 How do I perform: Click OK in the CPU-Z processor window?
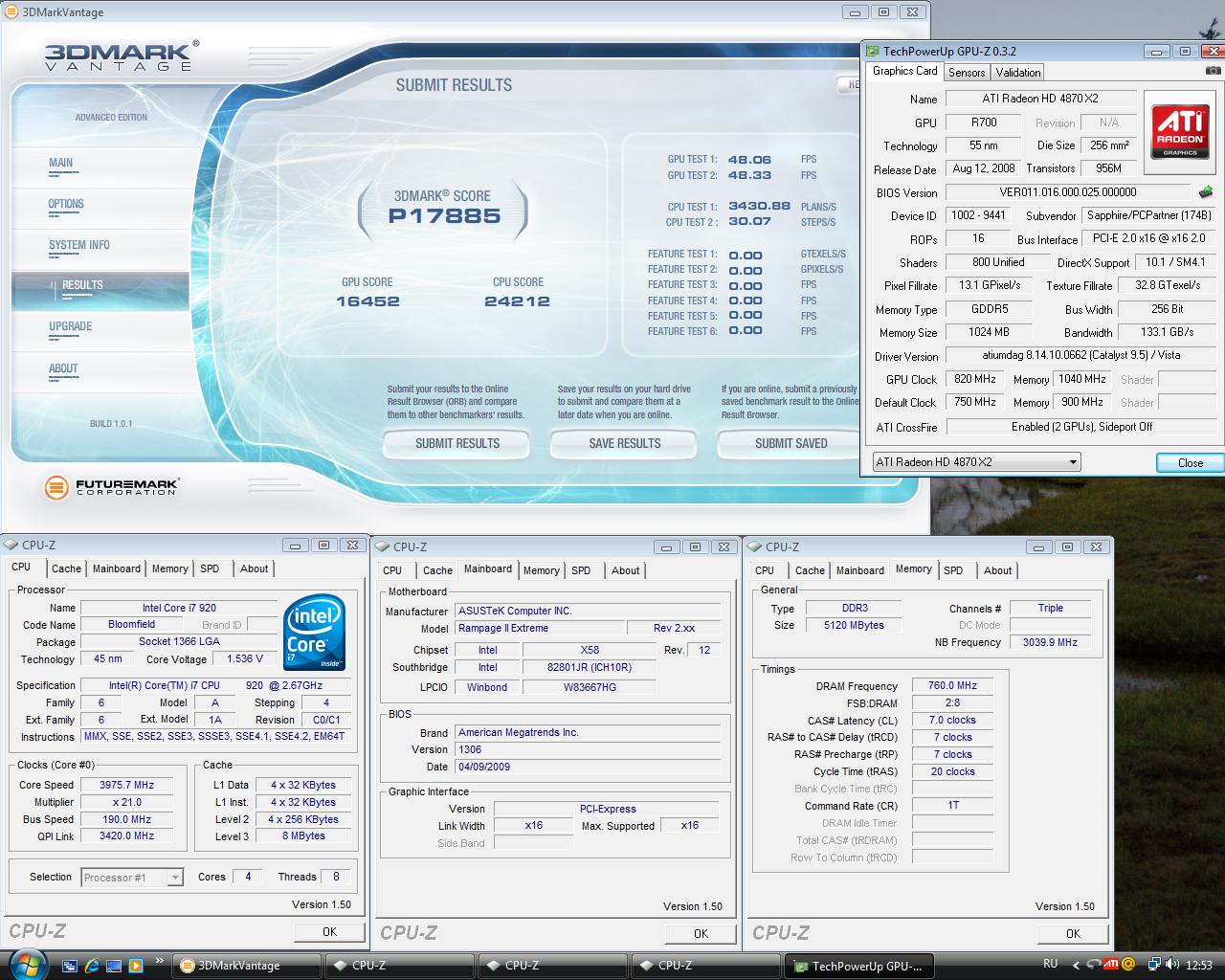pos(329,931)
